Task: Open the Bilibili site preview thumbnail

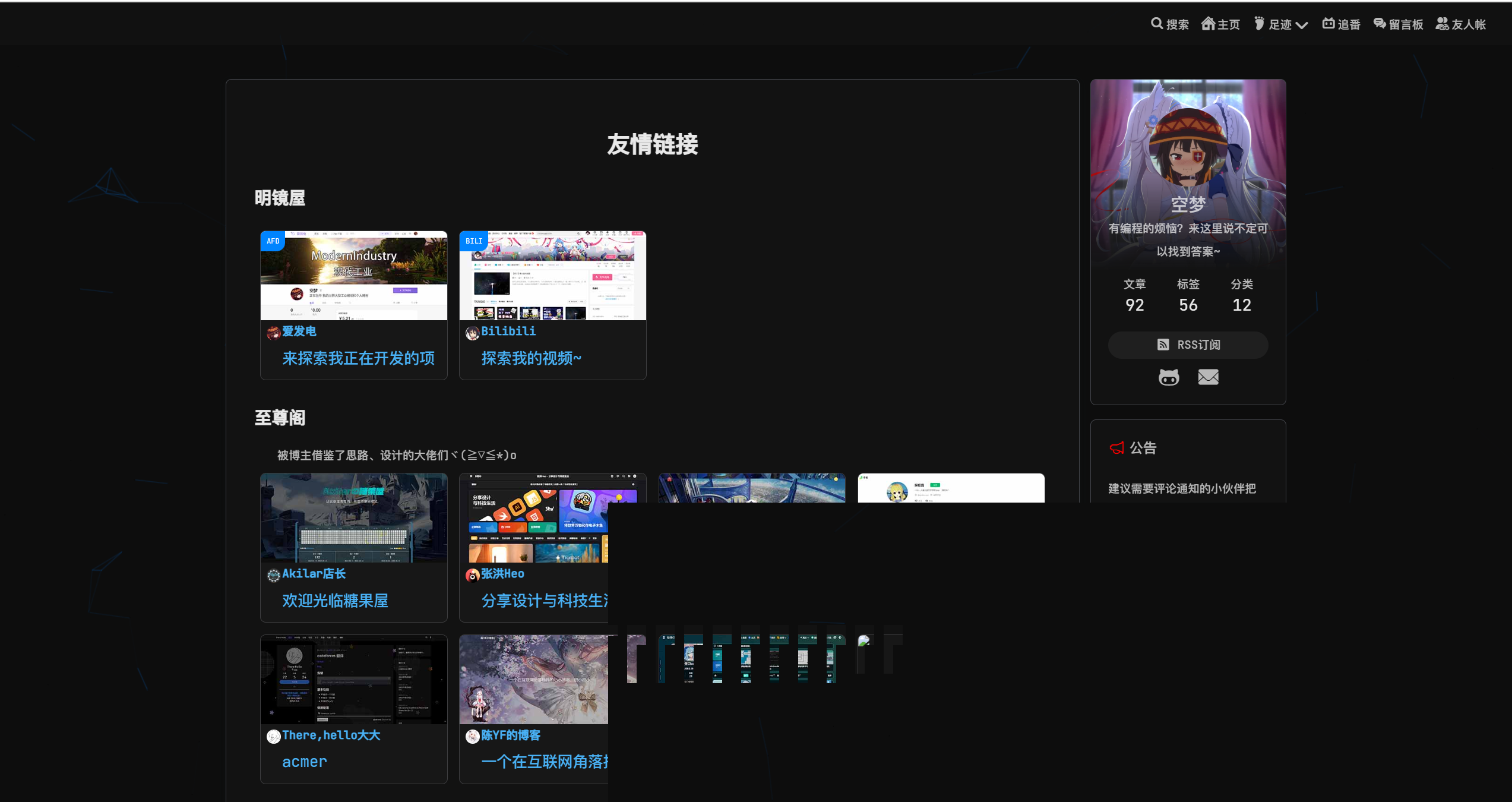Action: tap(553, 276)
